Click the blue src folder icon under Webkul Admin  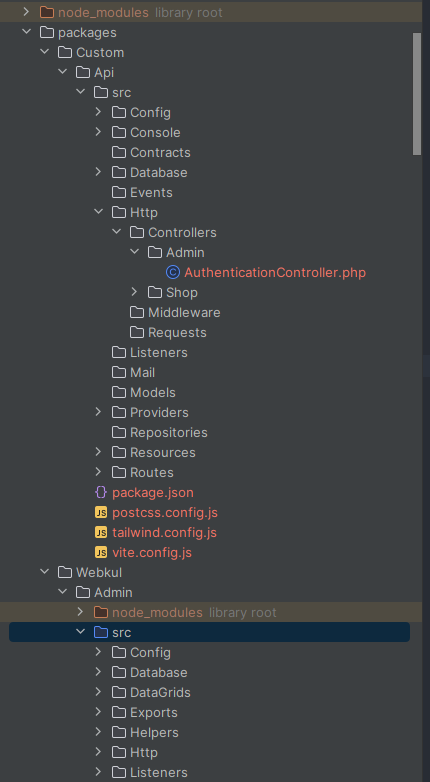(101, 632)
